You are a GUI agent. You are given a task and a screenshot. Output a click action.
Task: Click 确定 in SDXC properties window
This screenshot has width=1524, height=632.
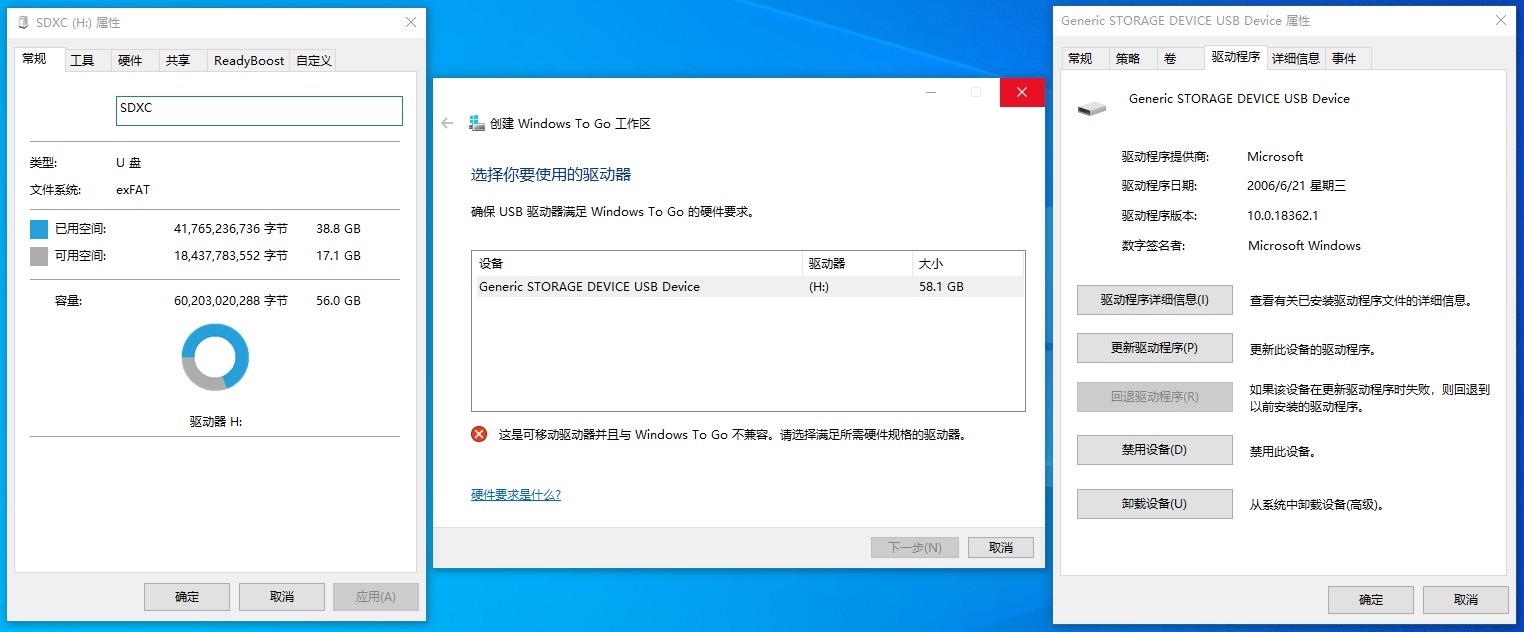[x=187, y=597]
